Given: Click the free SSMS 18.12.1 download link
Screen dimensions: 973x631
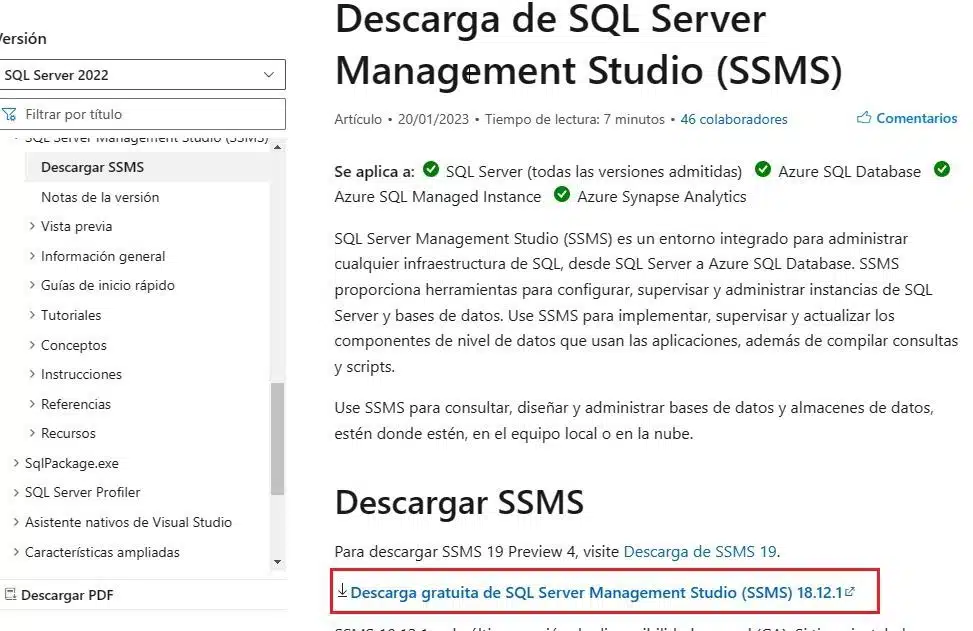Looking at the screenshot, I should coord(594,591).
